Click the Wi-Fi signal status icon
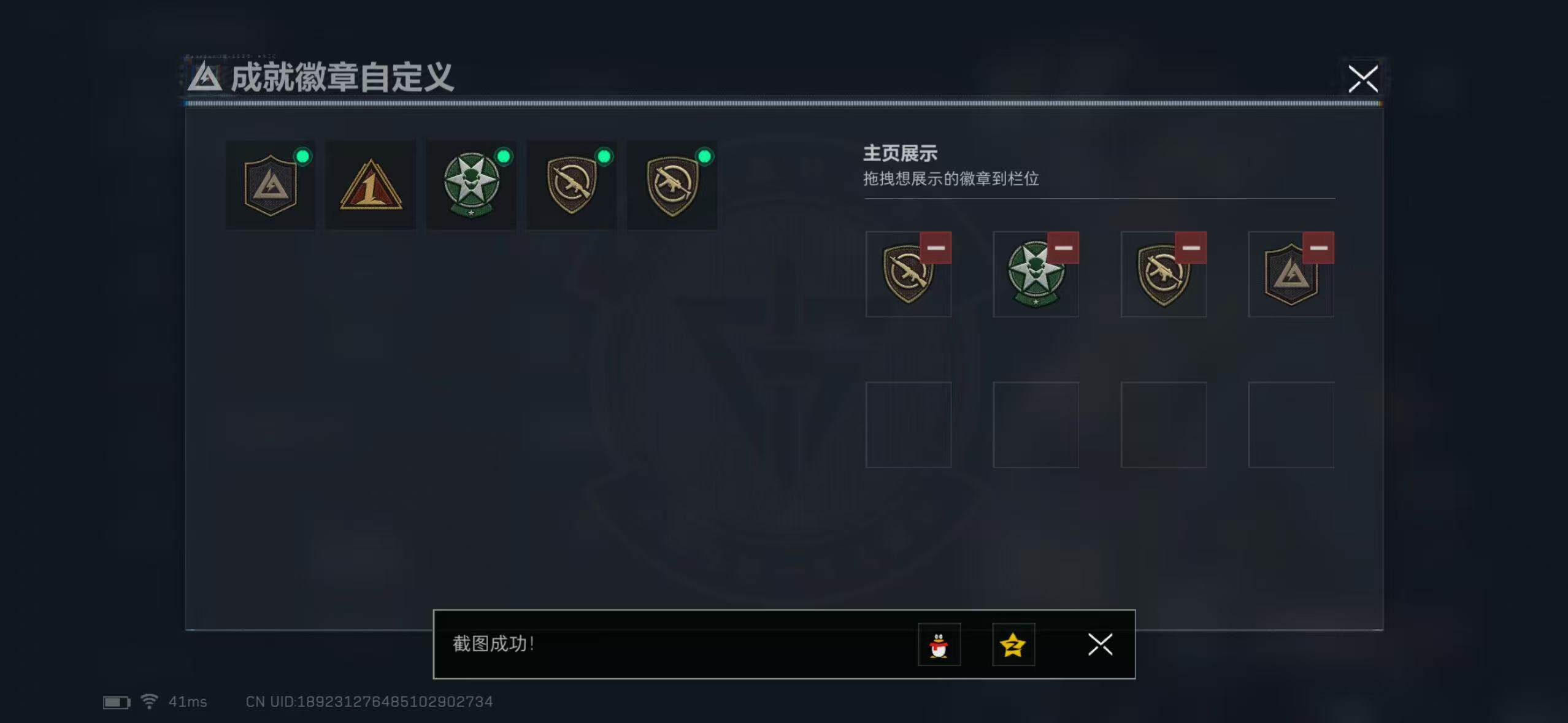Viewport: 1568px width, 723px height. point(148,701)
